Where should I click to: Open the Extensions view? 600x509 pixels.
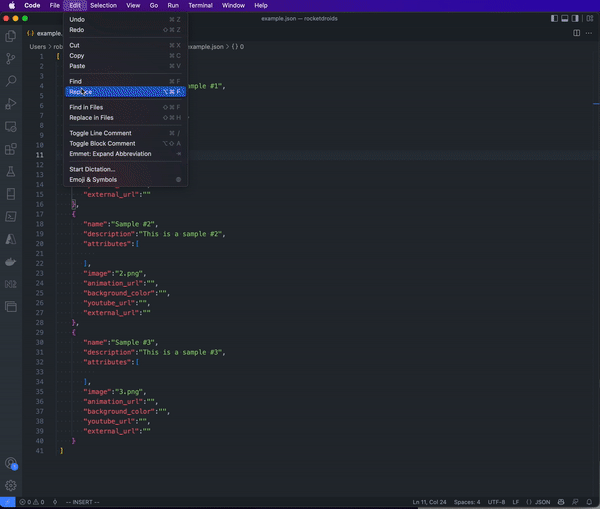(x=11, y=149)
